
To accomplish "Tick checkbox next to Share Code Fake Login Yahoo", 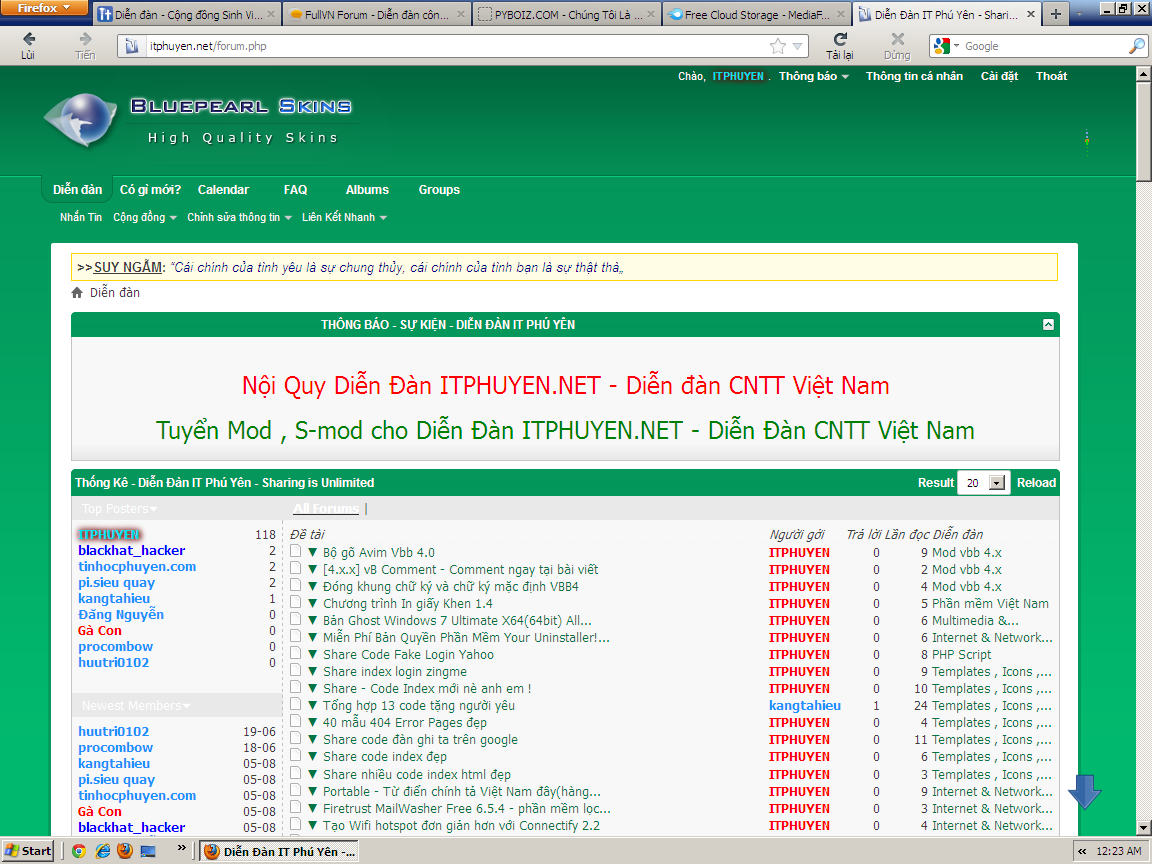I will 296,653.
